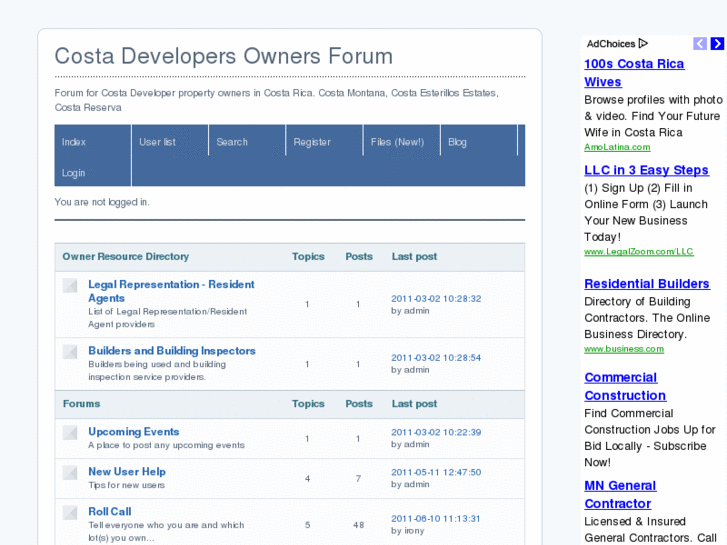Click the Upcoming Events forum status icon
Image resolution: width=727 pixels, height=545 pixels.
pos(70,433)
